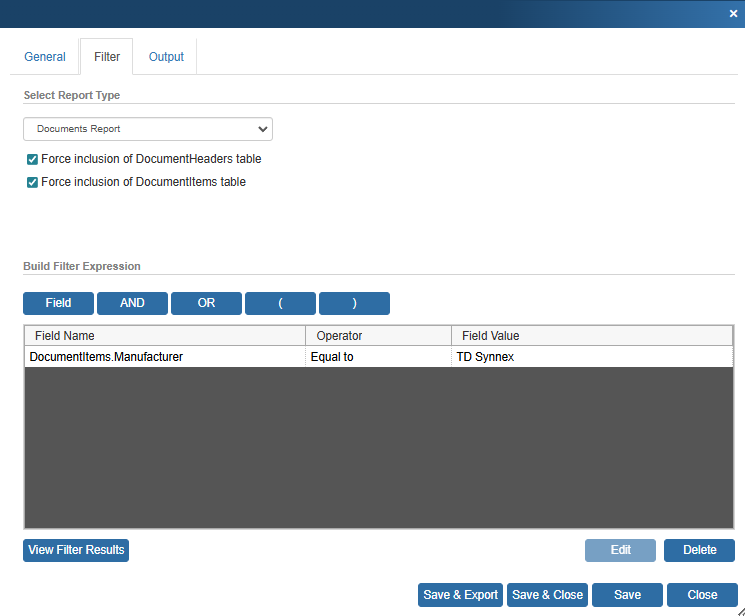745x616 pixels.
Task: Switch to the General tab
Action: point(45,57)
